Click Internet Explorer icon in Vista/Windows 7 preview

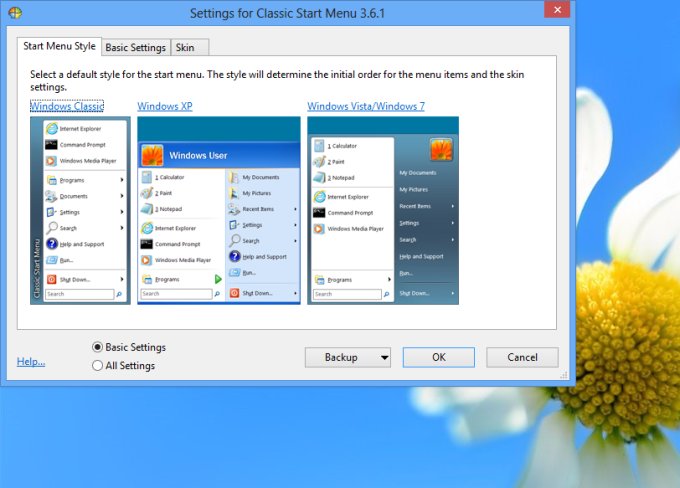[320, 197]
